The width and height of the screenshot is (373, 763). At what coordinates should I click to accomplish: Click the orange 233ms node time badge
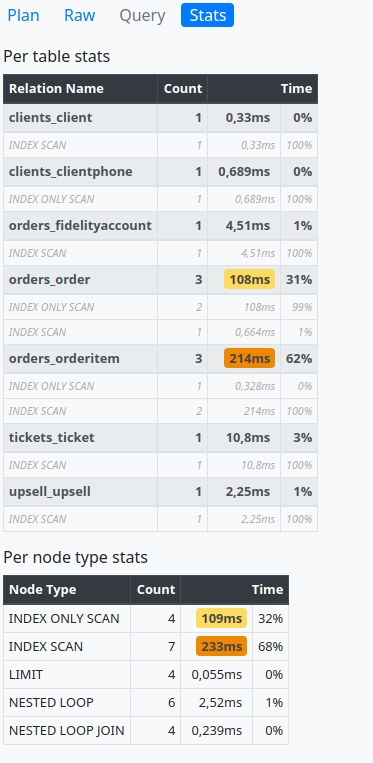click(221, 646)
